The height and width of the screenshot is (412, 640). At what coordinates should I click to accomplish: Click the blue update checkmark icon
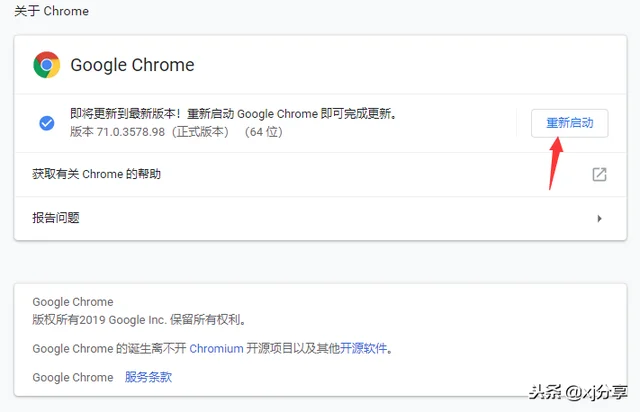pos(47,123)
